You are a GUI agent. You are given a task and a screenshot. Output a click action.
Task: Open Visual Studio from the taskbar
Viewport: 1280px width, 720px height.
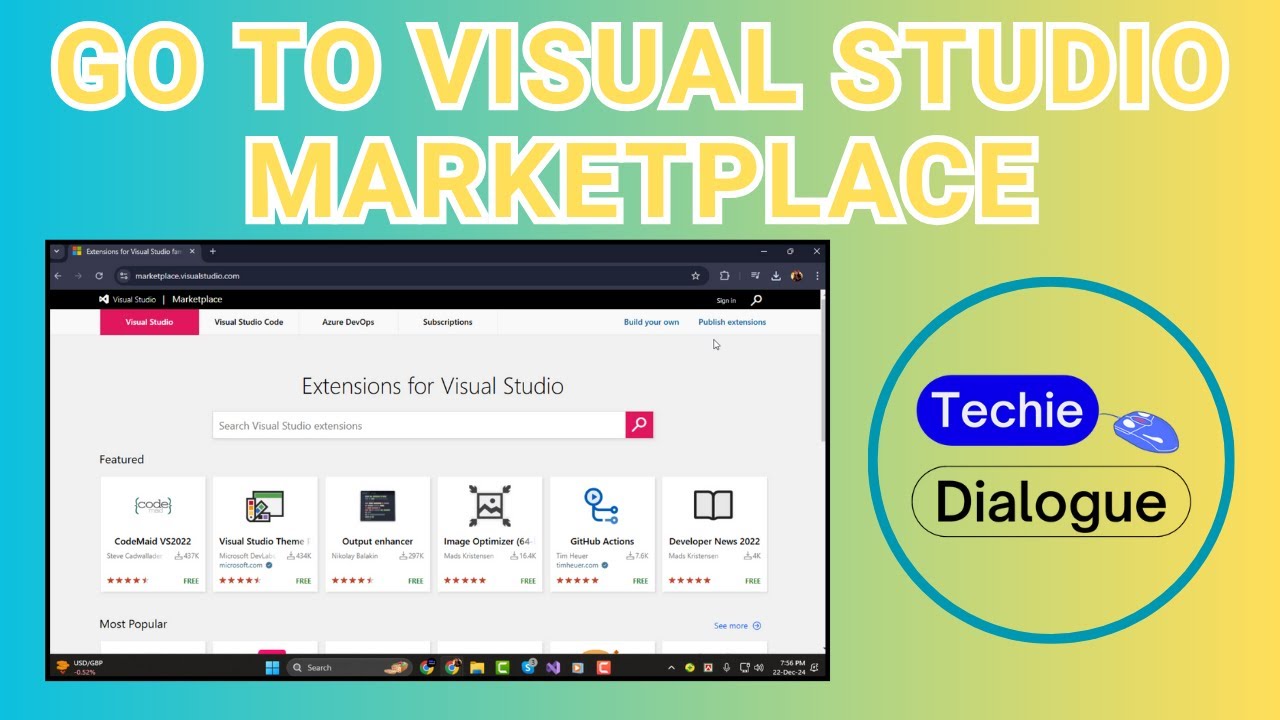[553, 667]
